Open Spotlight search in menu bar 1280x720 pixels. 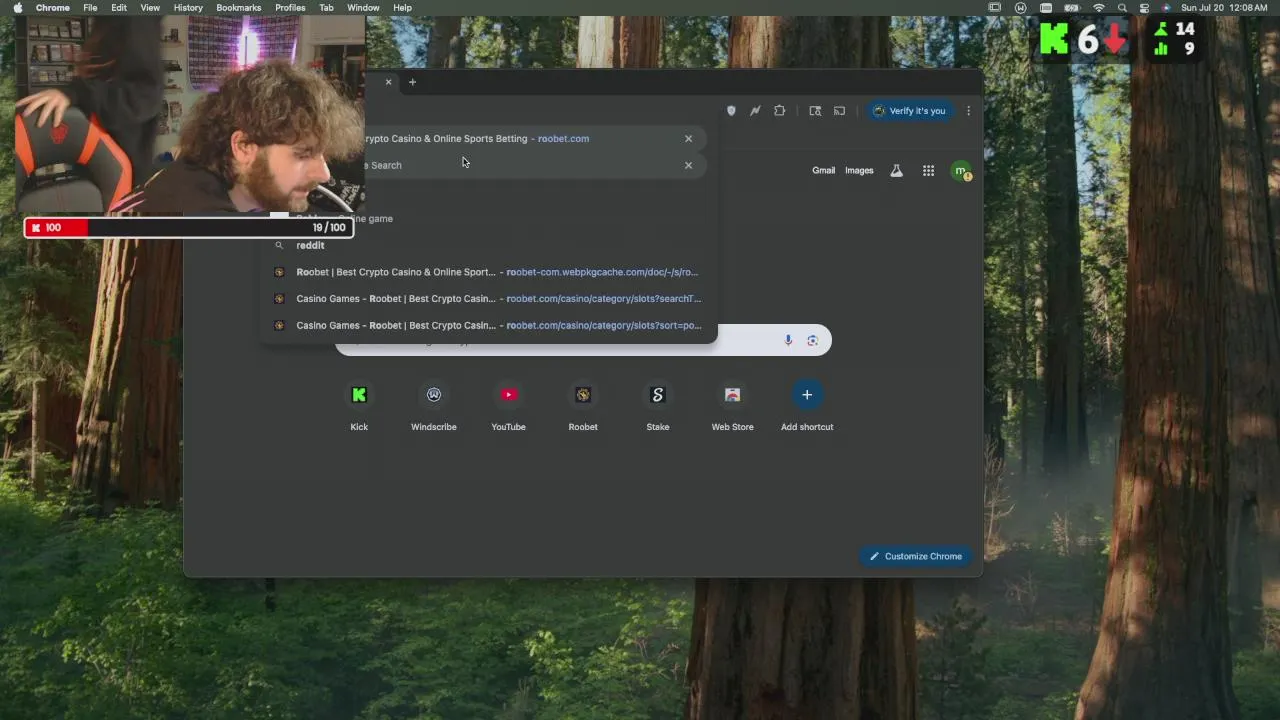tap(1122, 8)
